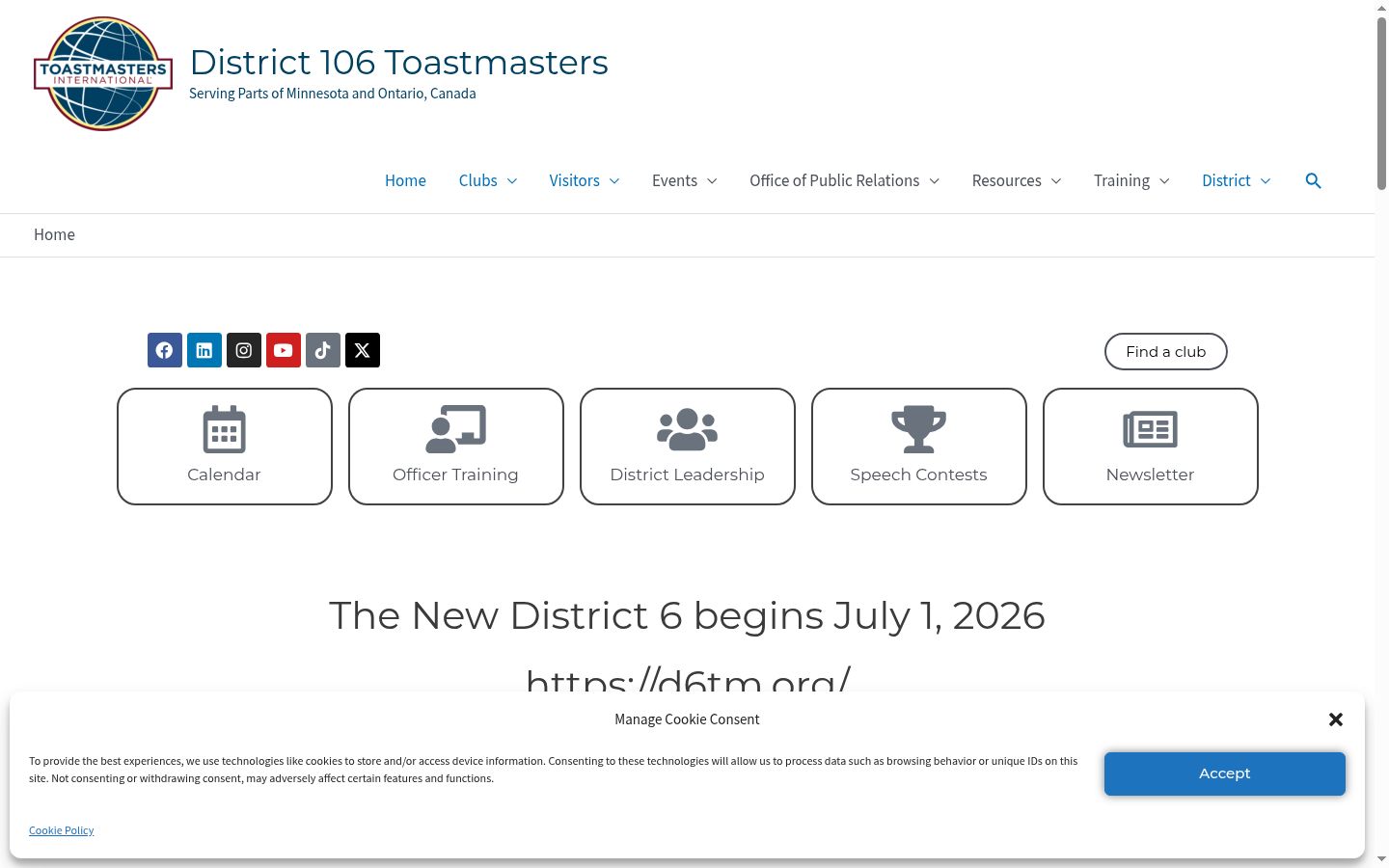Image resolution: width=1389 pixels, height=868 pixels.
Task: Expand the Resources menu chevron
Action: pos(1055,181)
